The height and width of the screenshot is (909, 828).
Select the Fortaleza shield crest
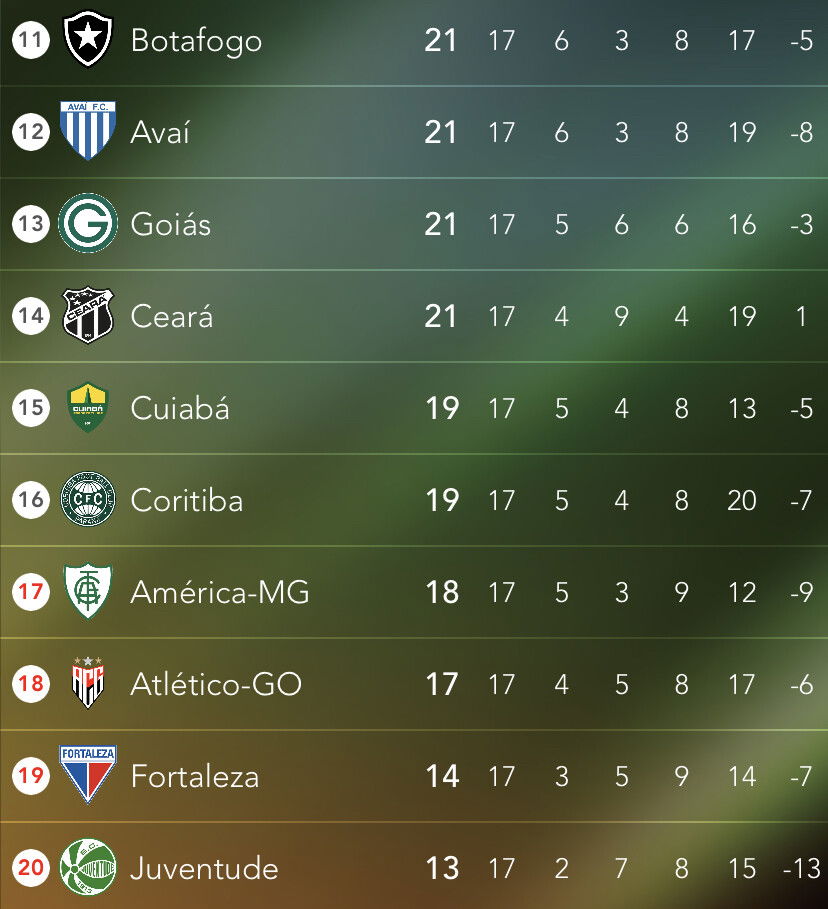(x=88, y=775)
